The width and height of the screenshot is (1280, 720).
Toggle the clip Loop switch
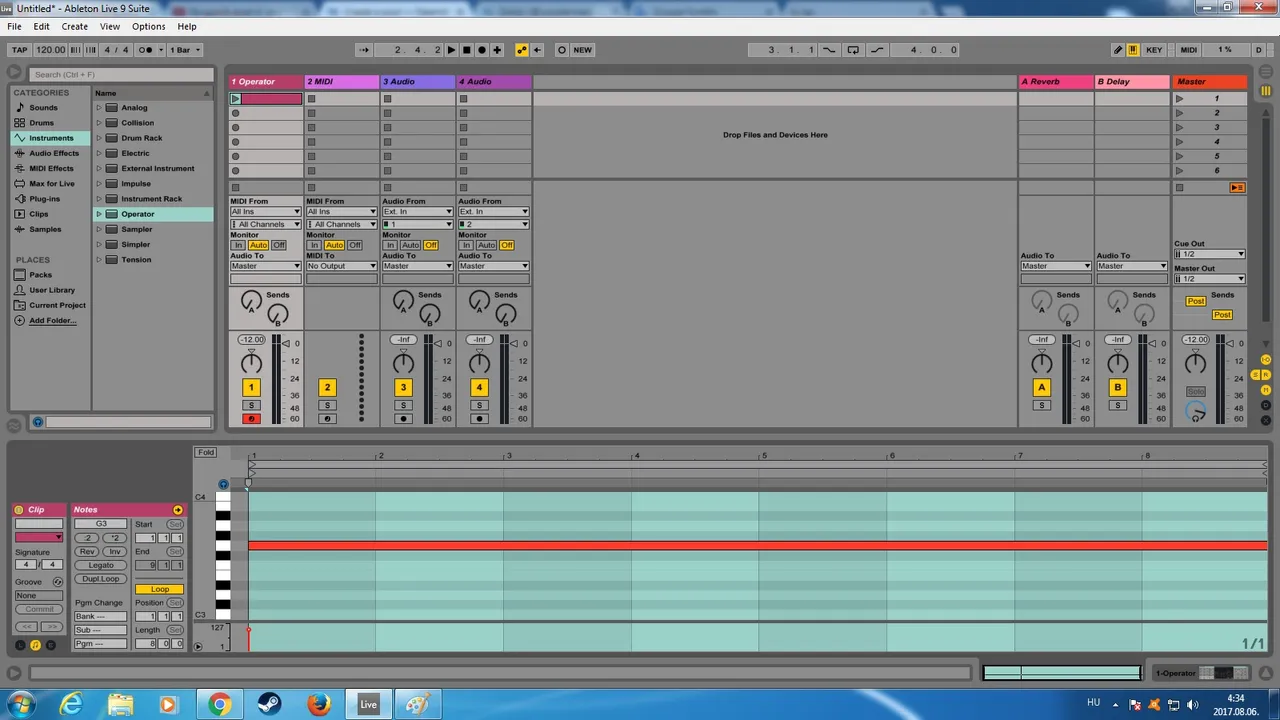159,589
